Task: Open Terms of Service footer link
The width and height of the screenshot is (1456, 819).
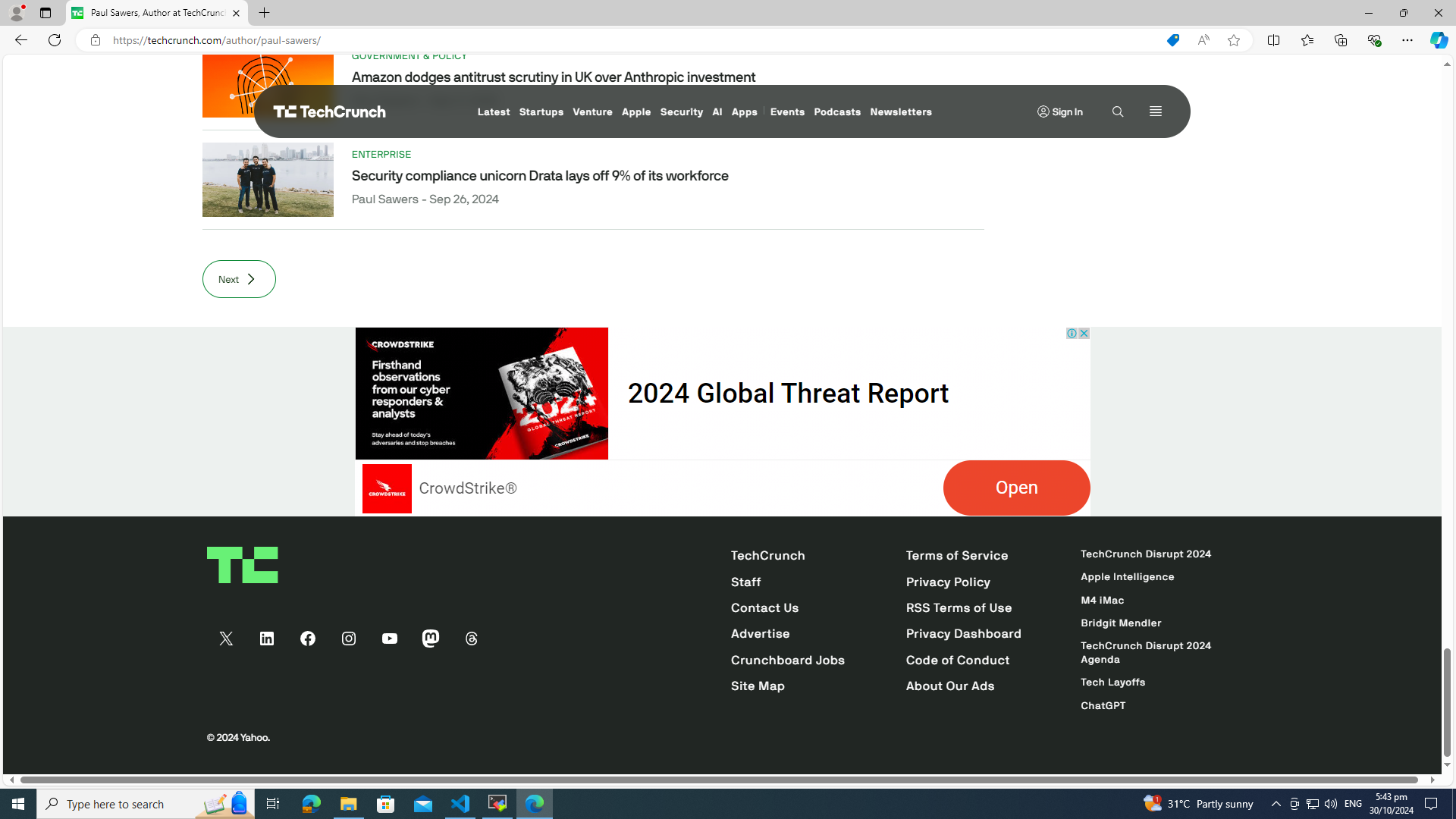Action: pyautogui.click(x=957, y=556)
